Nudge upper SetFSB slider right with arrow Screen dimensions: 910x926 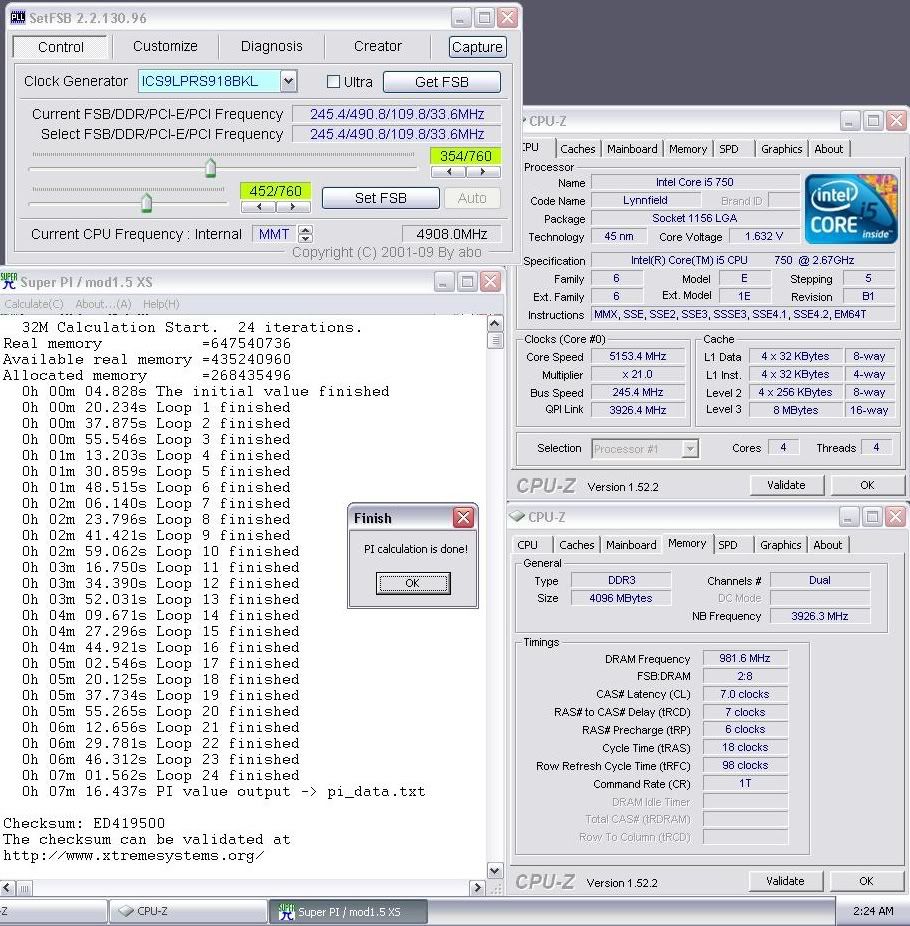(483, 172)
